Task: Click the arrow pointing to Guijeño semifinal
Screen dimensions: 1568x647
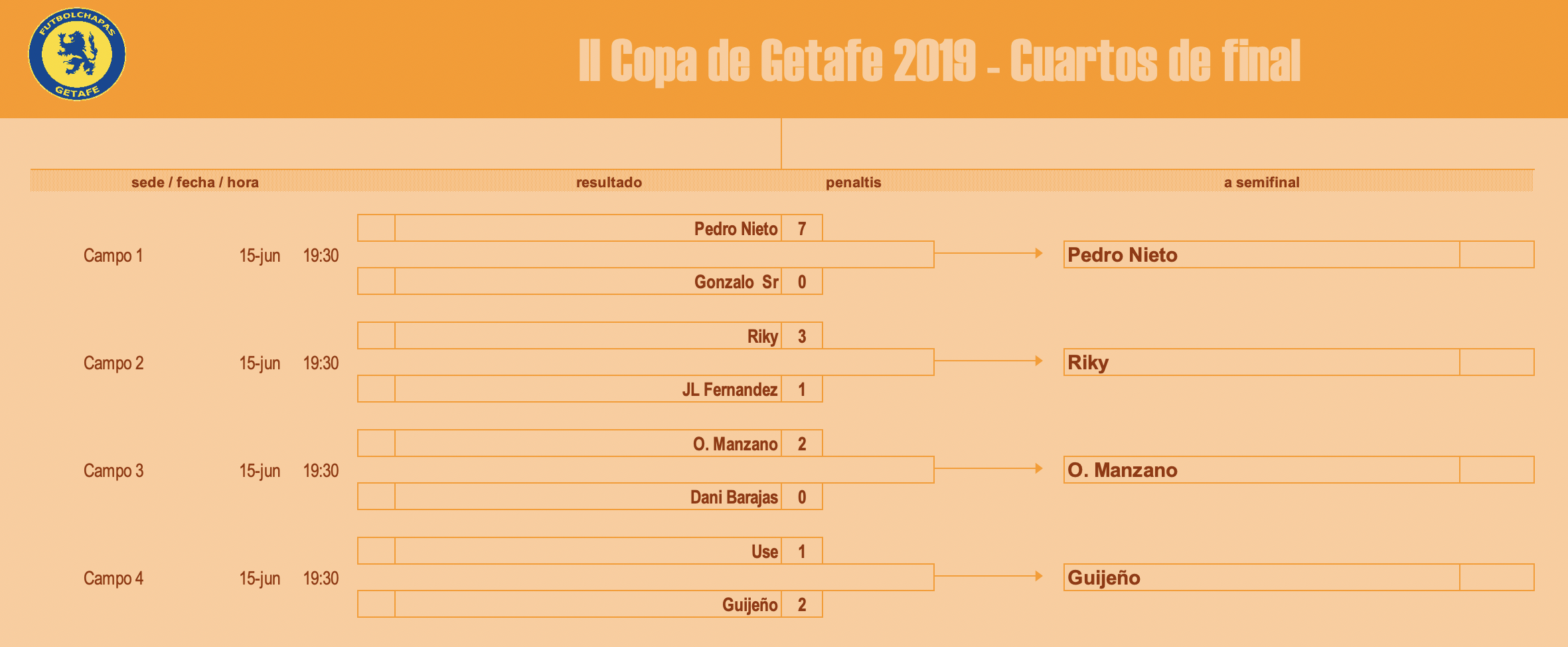Action: 988,576
